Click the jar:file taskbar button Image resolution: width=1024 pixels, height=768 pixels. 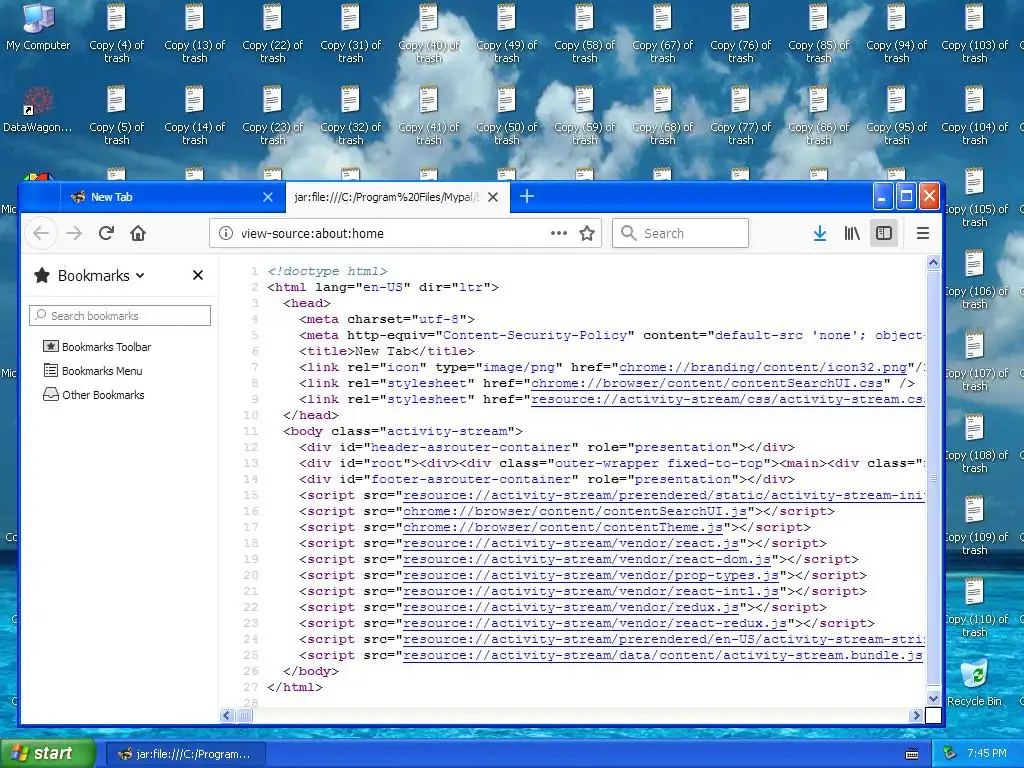(186, 754)
